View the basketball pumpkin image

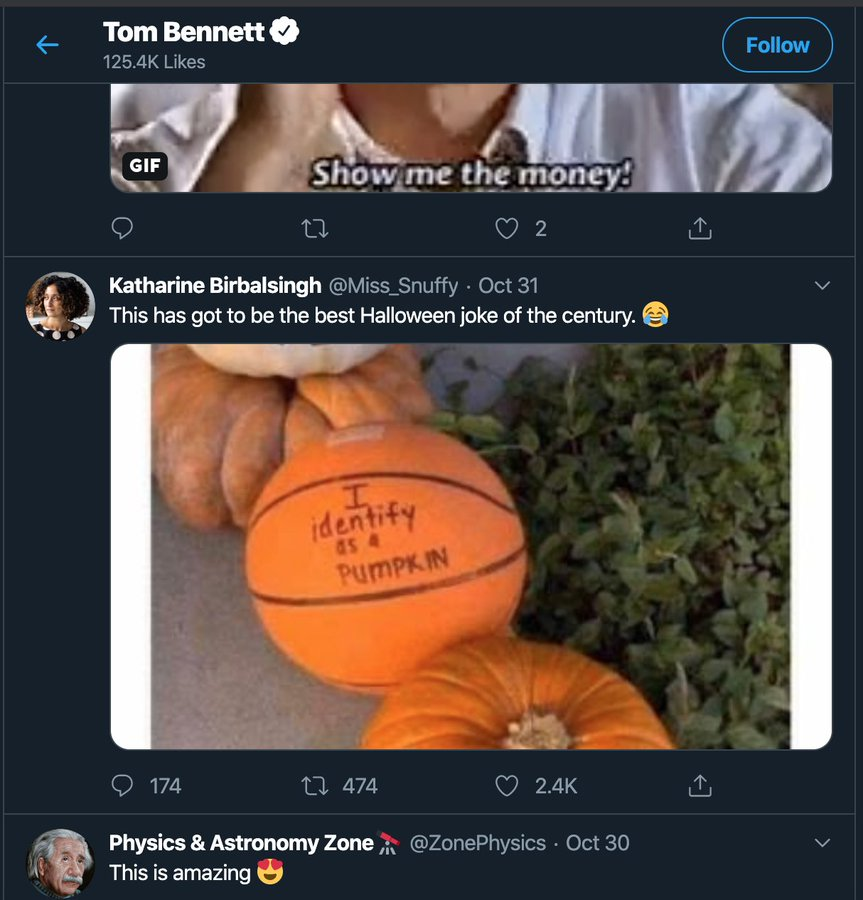pyautogui.click(x=470, y=546)
